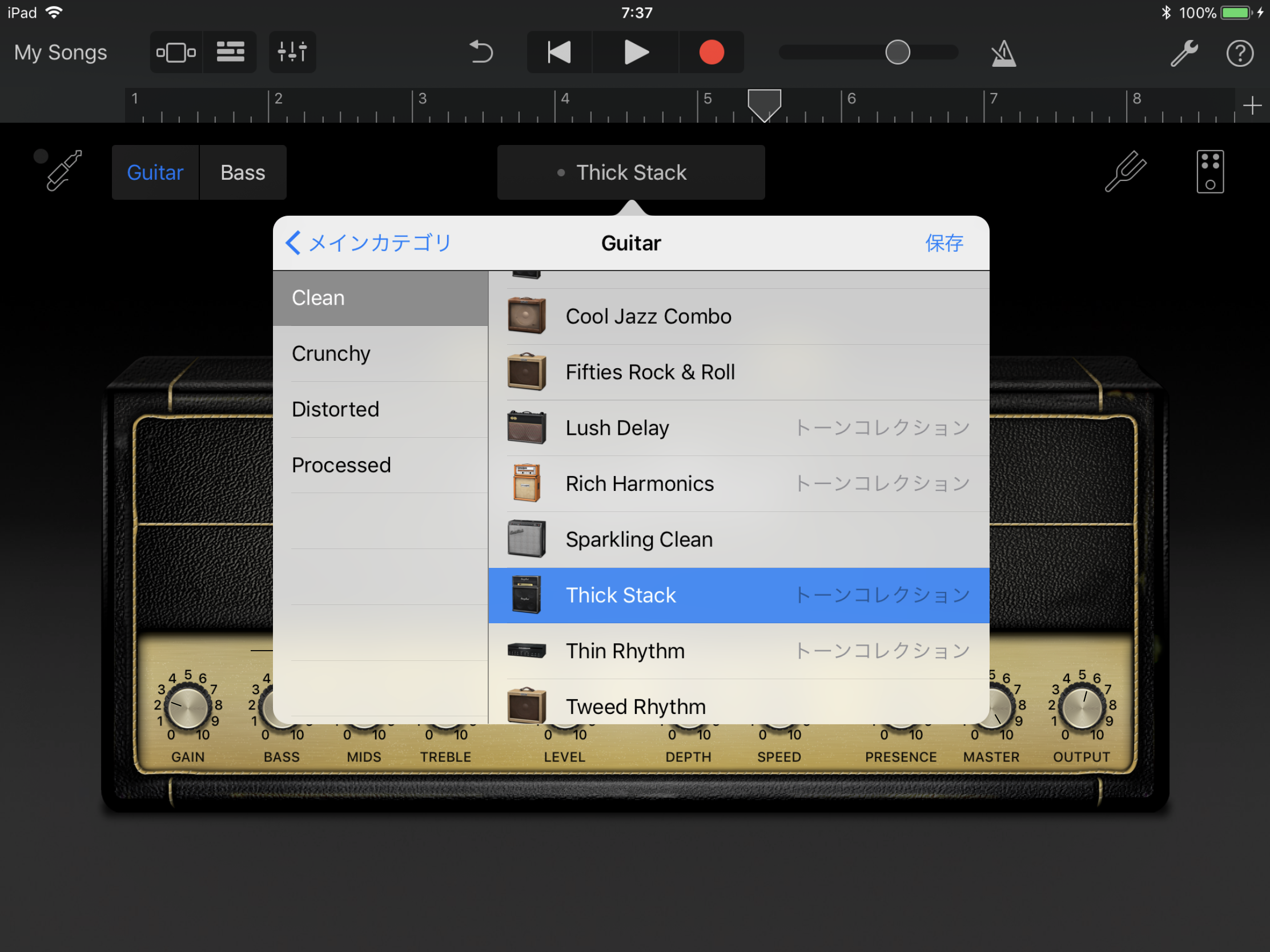Screen dimensions: 1270x952
Task: Choose the Cool Jazz Combo preset
Action: [739, 316]
